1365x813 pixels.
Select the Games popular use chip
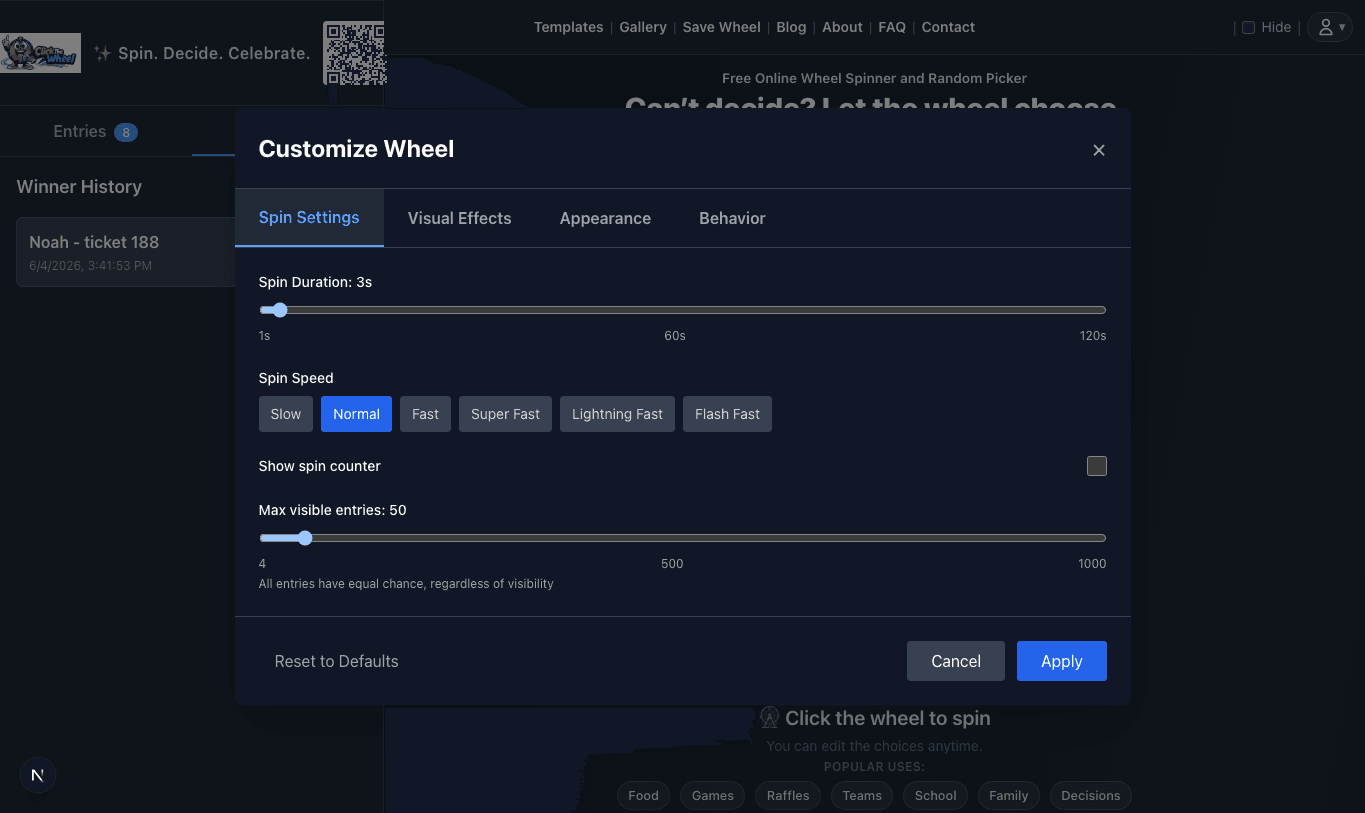coord(713,796)
